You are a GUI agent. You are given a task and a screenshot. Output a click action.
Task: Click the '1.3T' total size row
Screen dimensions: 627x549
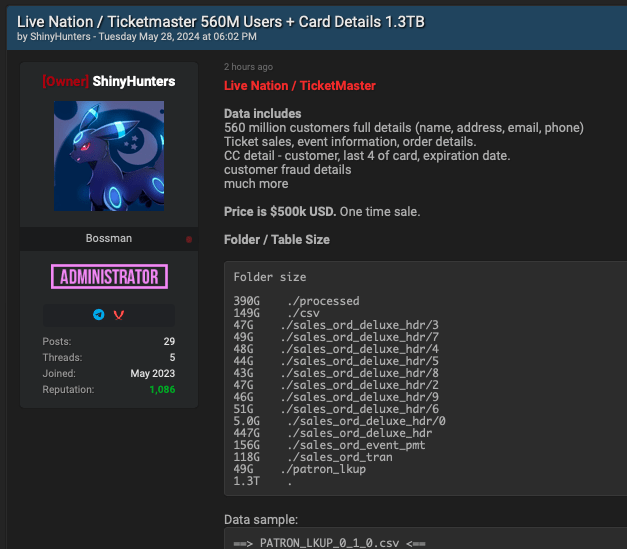coord(263,481)
